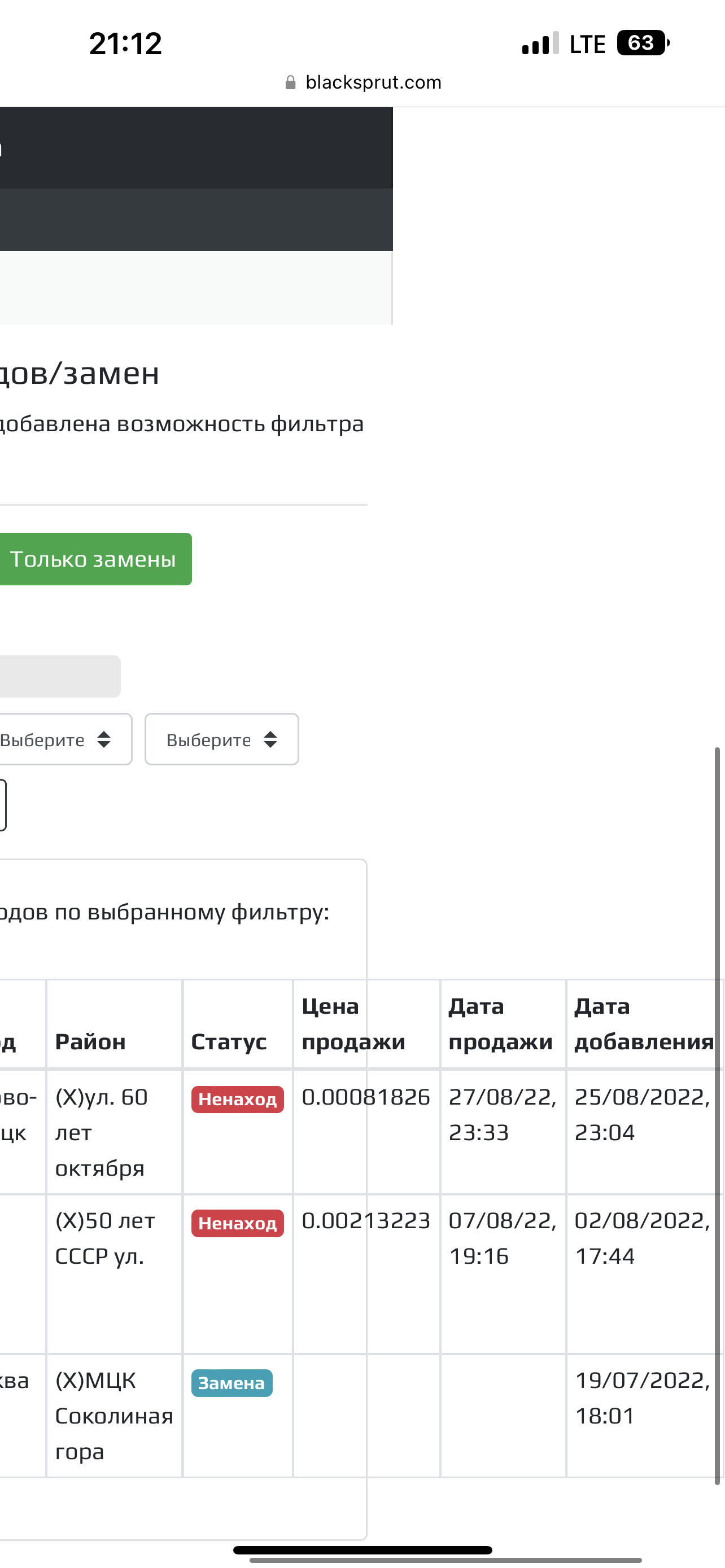This screenshot has height=1568, width=725.
Task: Select the '(Х)МЦК Соколиная гора' cell
Action: [114, 1416]
